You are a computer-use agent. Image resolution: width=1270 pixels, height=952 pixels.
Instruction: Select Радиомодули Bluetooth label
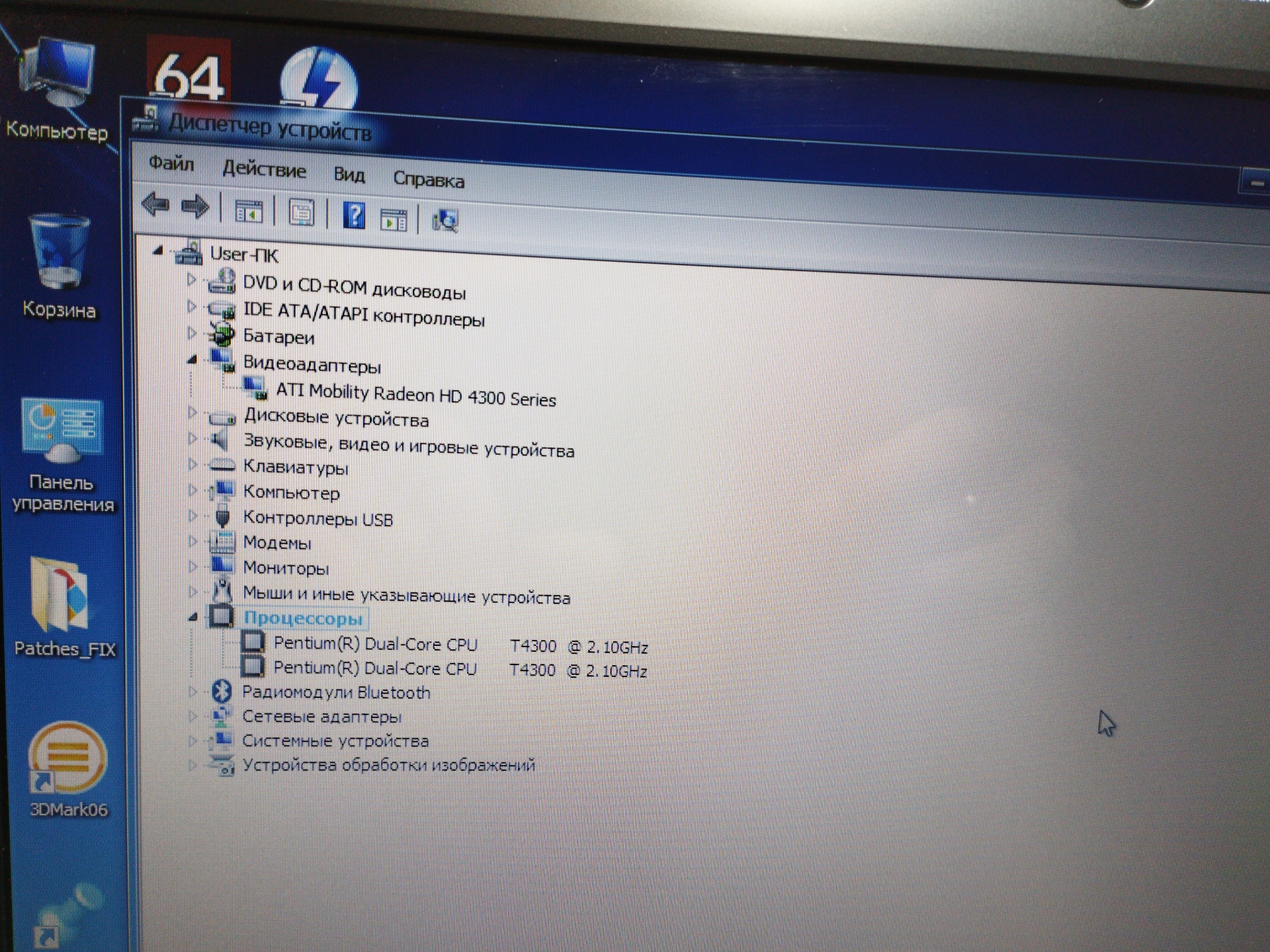pyautogui.click(x=336, y=692)
